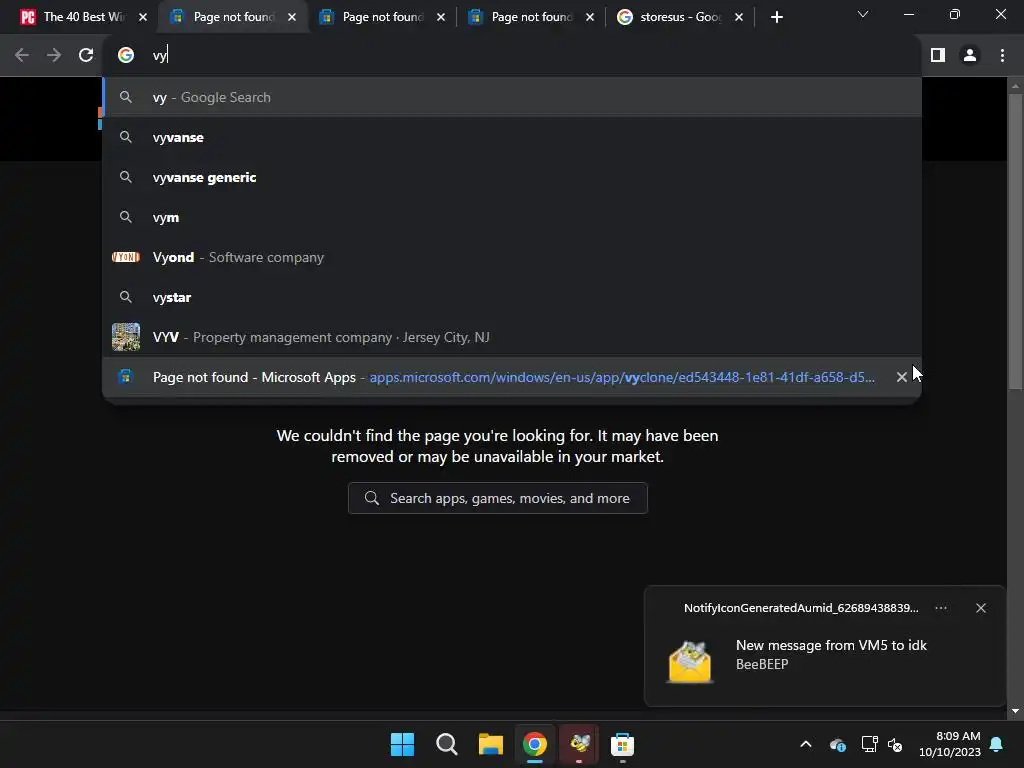This screenshot has height=768, width=1024.
Task: Close the active Page not found tab
Action: point(292,17)
